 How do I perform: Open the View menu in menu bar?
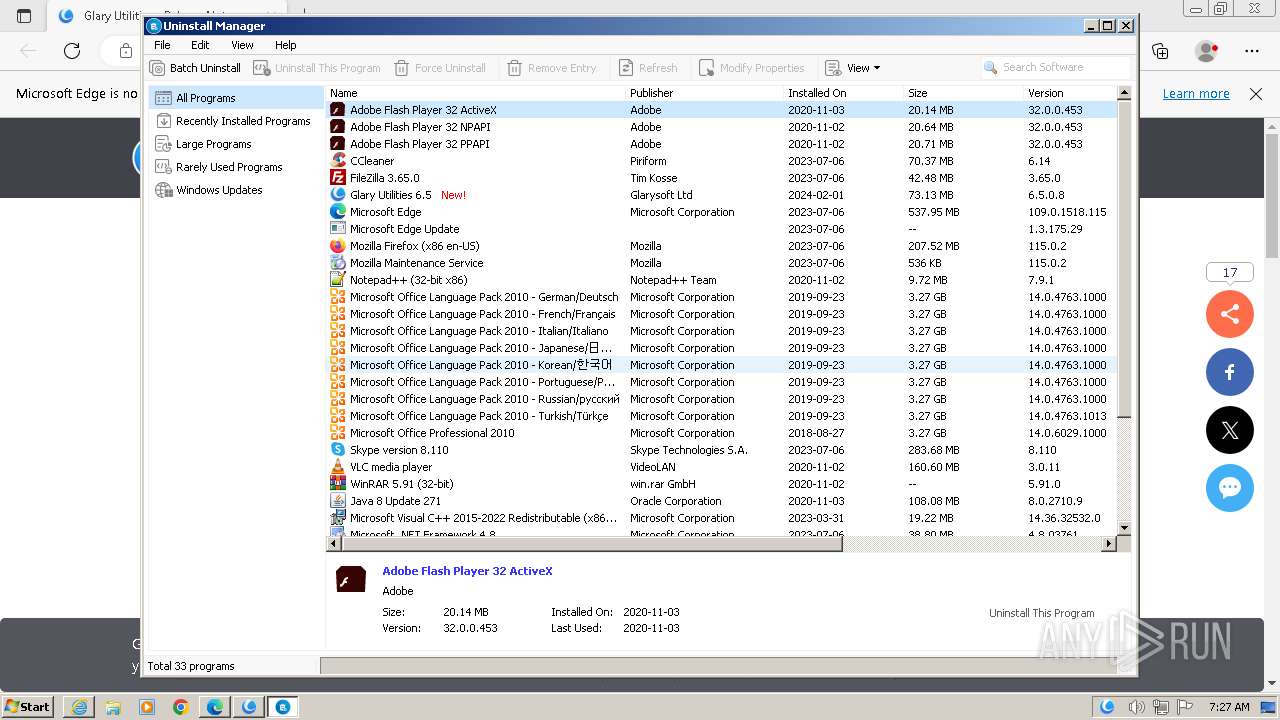coord(242,45)
